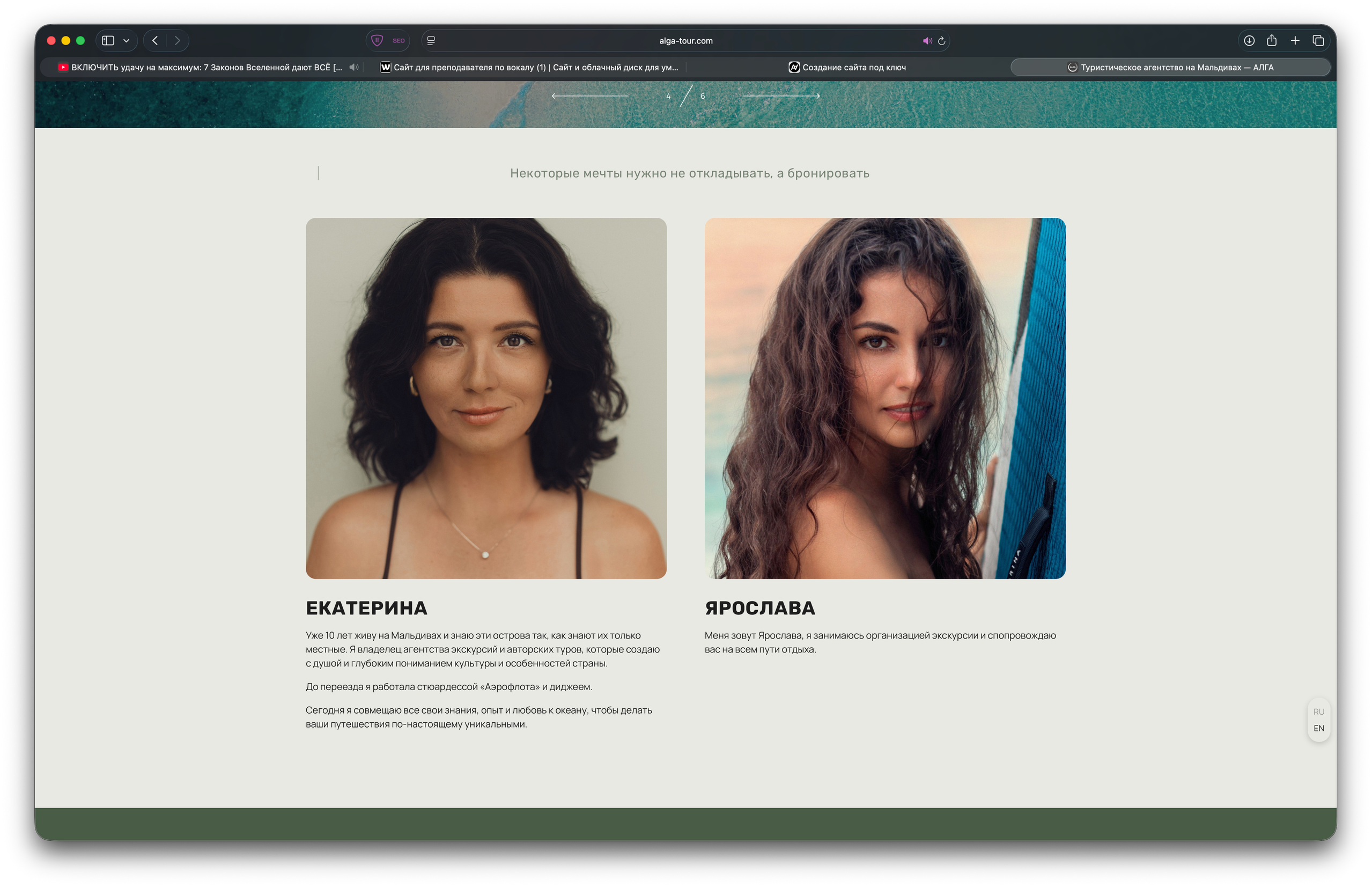
Task: Mute page audio via toolbar speaker
Action: point(926,40)
